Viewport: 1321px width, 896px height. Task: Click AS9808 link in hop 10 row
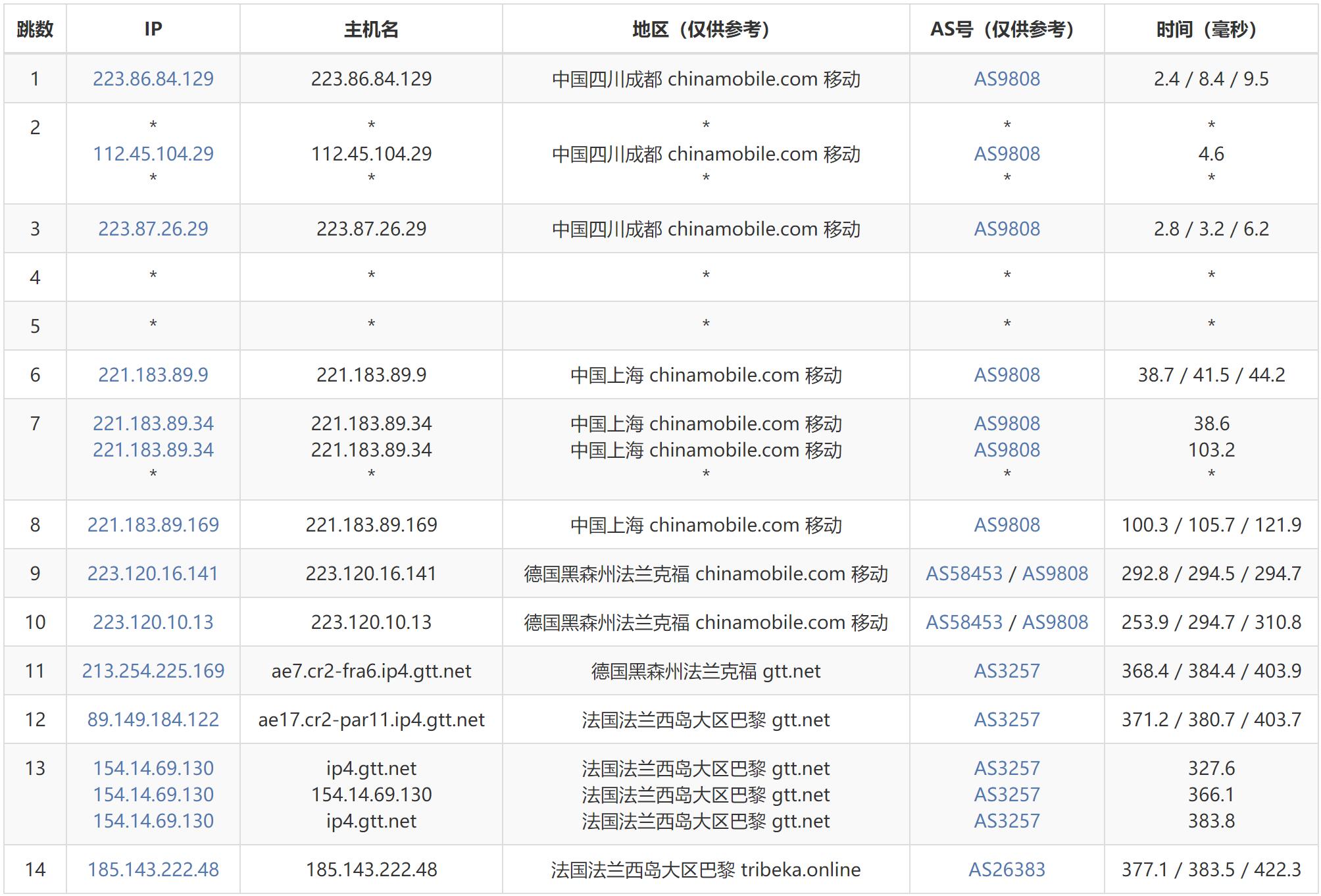tap(1055, 622)
